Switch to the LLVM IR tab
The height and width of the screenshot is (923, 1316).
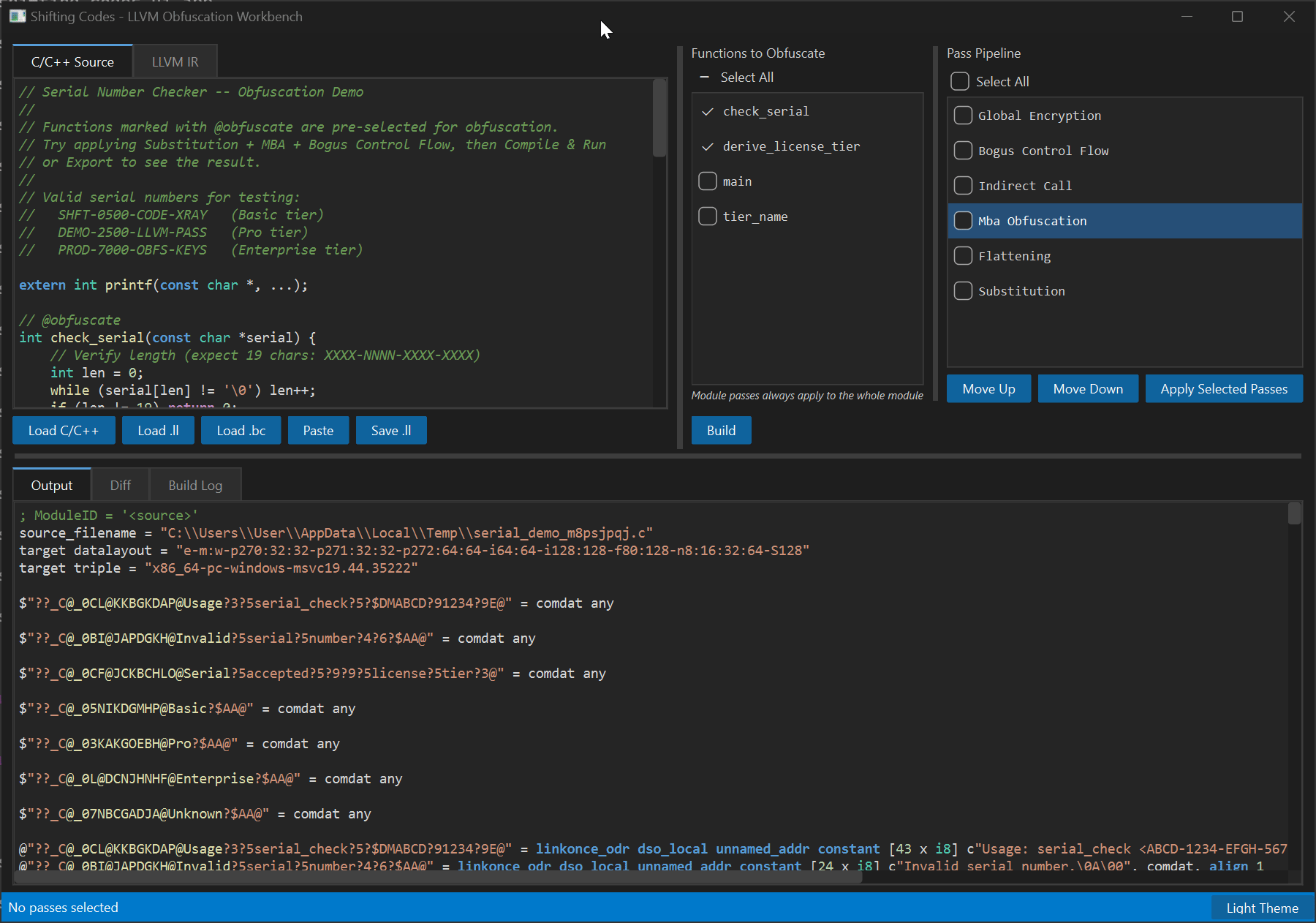pos(175,62)
